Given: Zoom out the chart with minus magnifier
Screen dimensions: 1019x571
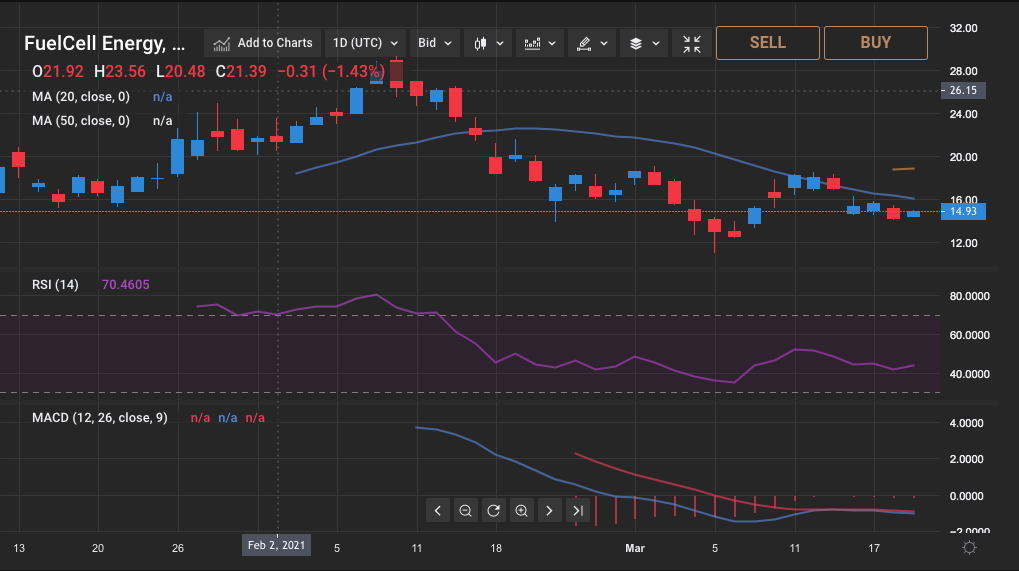Looking at the screenshot, I should (x=465, y=511).
